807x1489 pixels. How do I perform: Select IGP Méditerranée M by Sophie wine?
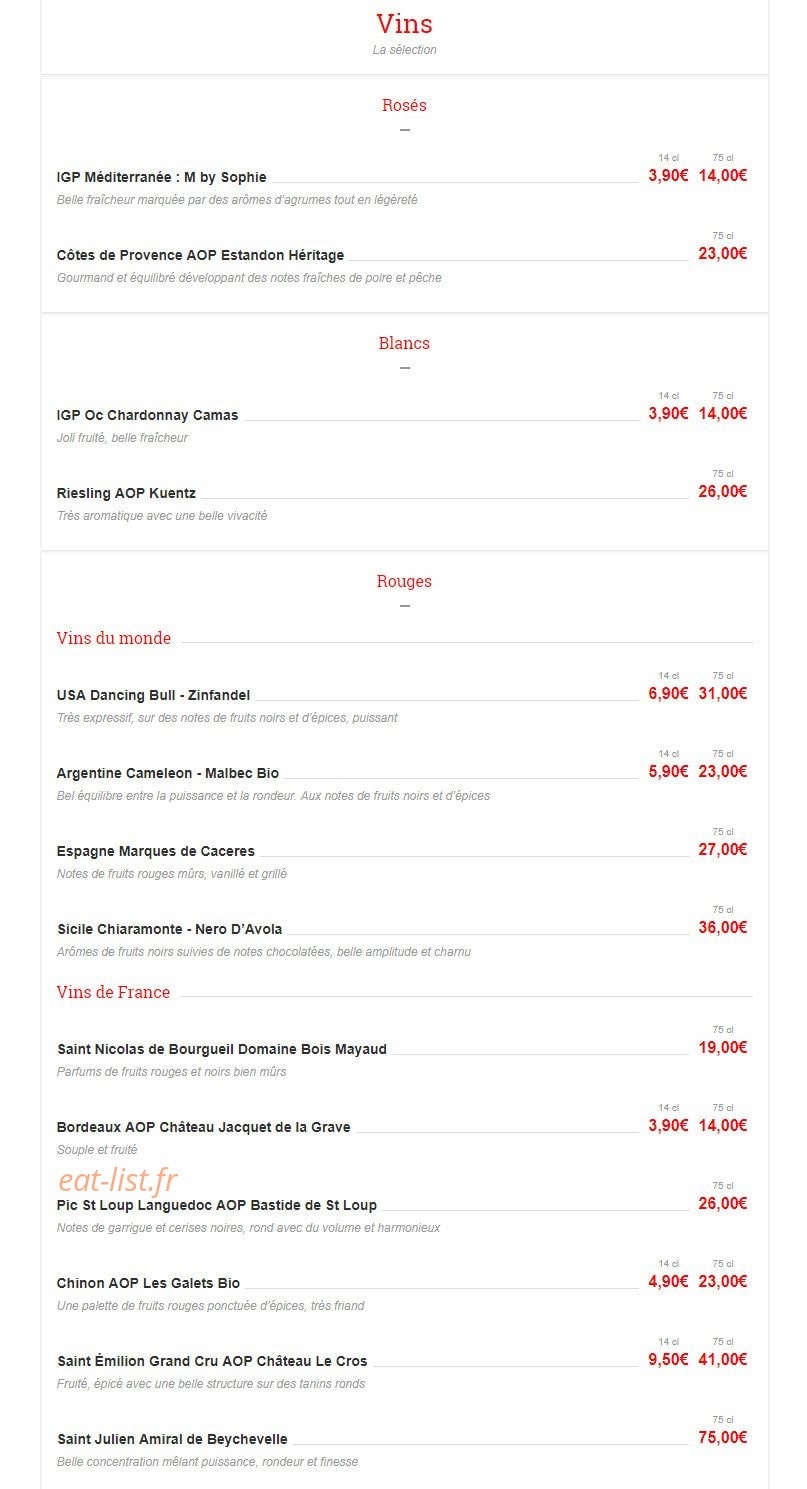[162, 177]
